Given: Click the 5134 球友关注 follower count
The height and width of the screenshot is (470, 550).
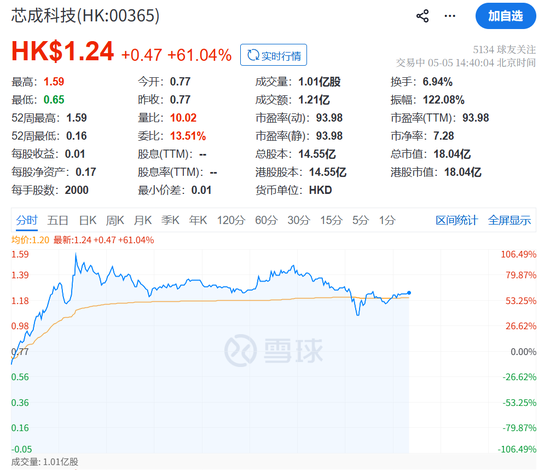Looking at the screenshot, I should [x=504, y=50].
